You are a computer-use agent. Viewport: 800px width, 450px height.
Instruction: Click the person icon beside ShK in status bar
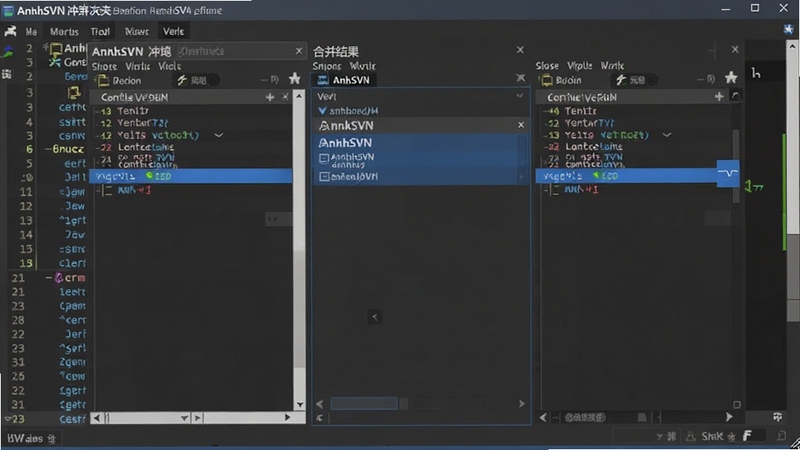pos(690,436)
